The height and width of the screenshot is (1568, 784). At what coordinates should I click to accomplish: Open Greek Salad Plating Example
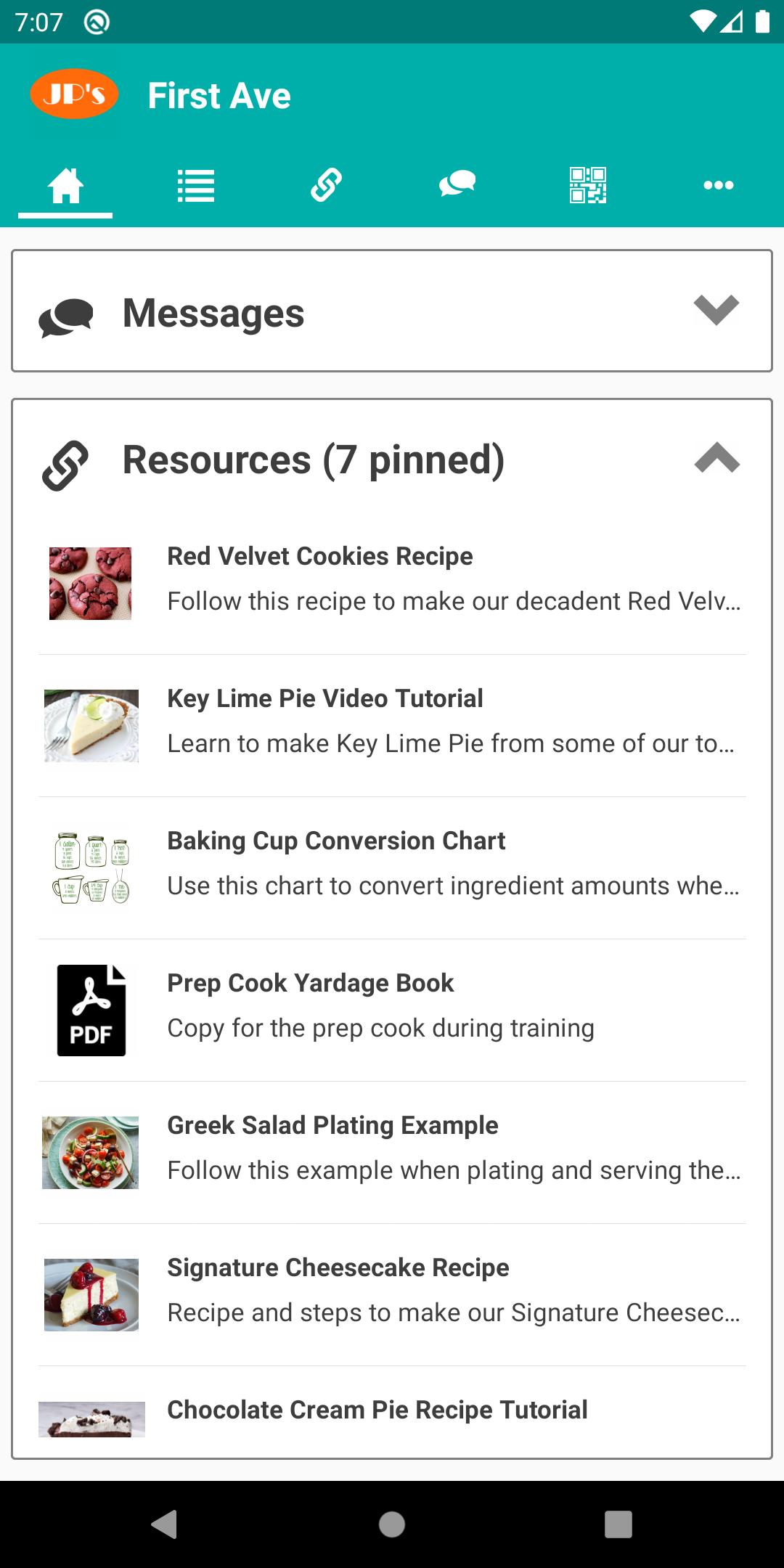pos(392,1153)
